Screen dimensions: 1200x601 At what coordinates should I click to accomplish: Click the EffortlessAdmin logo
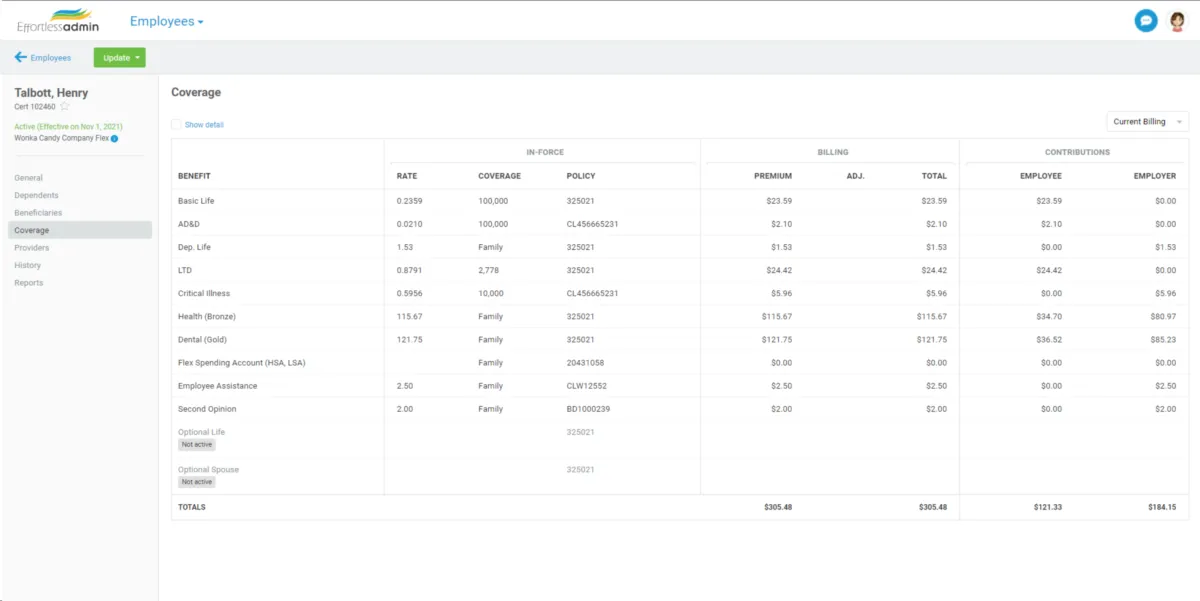pos(58,20)
